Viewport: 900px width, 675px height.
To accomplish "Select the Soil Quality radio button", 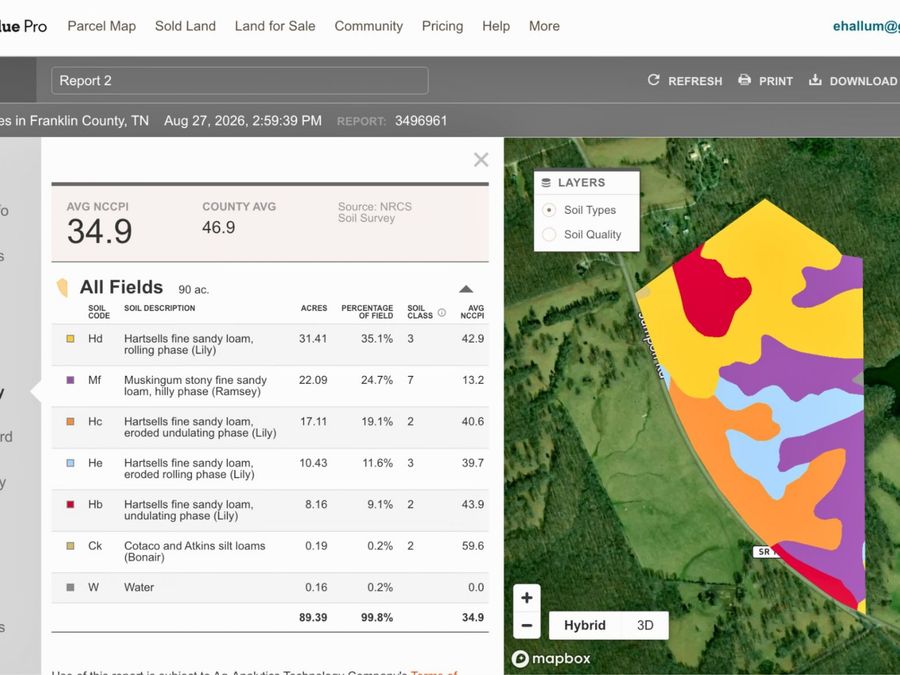I will coord(549,234).
